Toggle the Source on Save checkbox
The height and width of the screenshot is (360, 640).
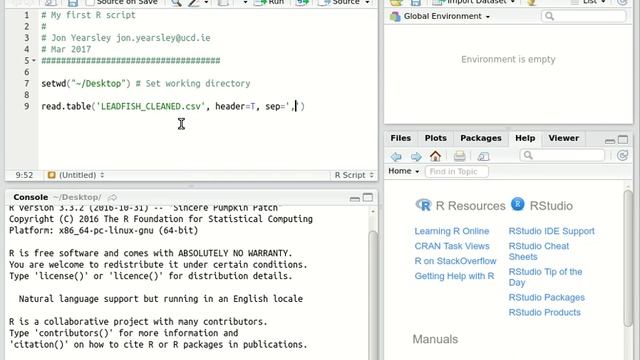point(90,2)
